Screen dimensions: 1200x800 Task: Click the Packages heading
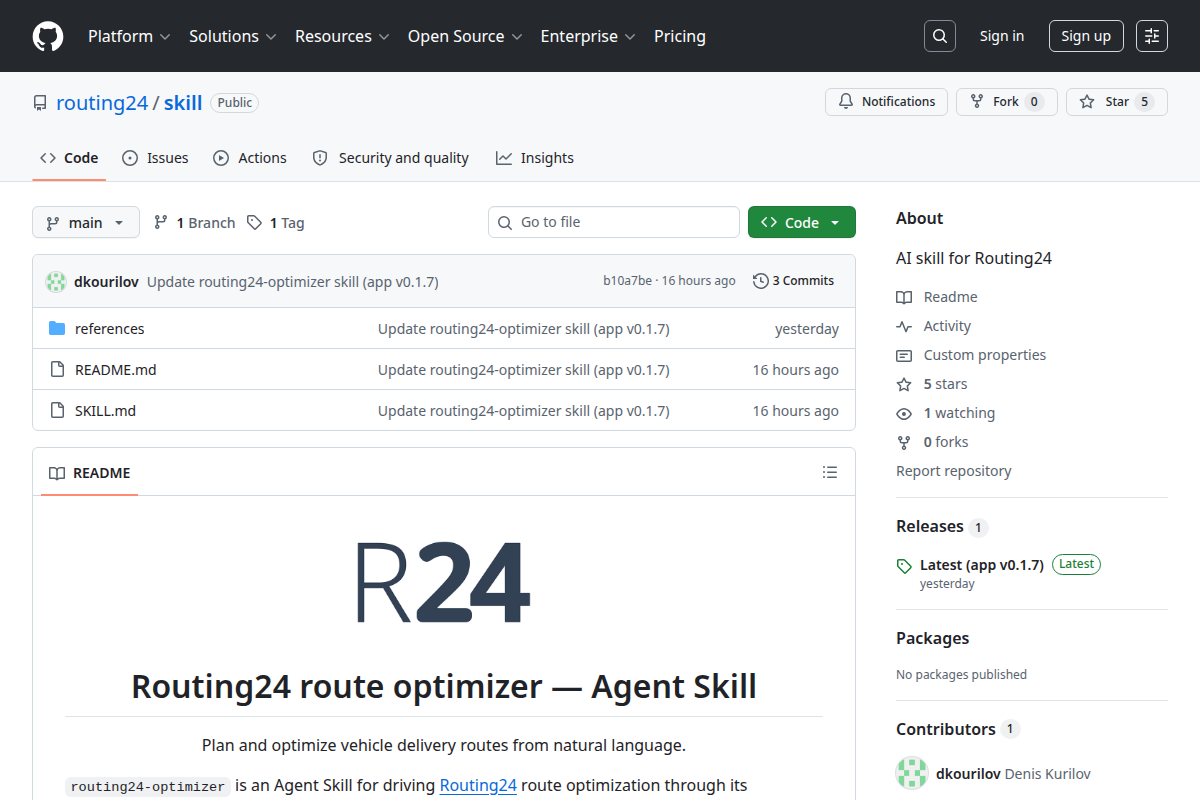tap(933, 638)
